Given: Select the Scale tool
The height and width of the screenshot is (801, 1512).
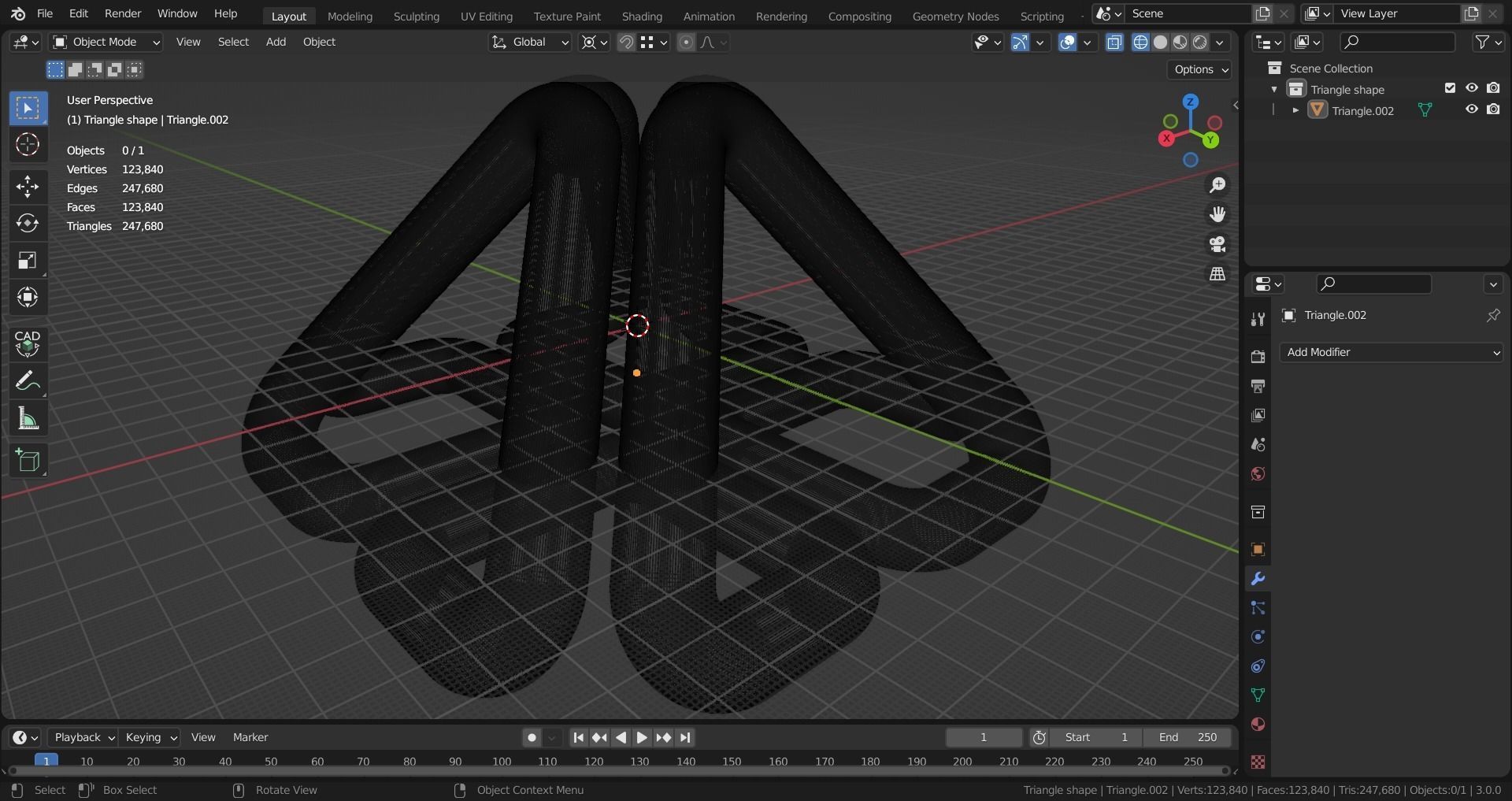Looking at the screenshot, I should [x=28, y=261].
